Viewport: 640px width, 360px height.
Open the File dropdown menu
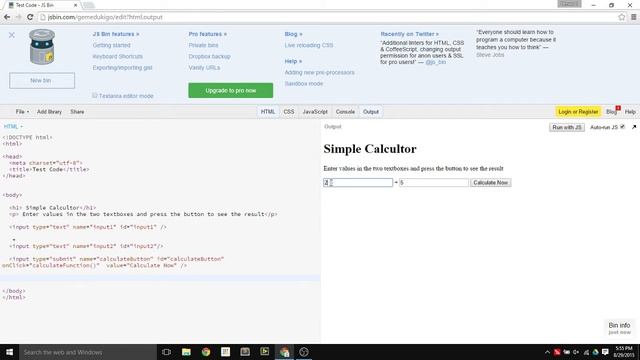pos(22,112)
